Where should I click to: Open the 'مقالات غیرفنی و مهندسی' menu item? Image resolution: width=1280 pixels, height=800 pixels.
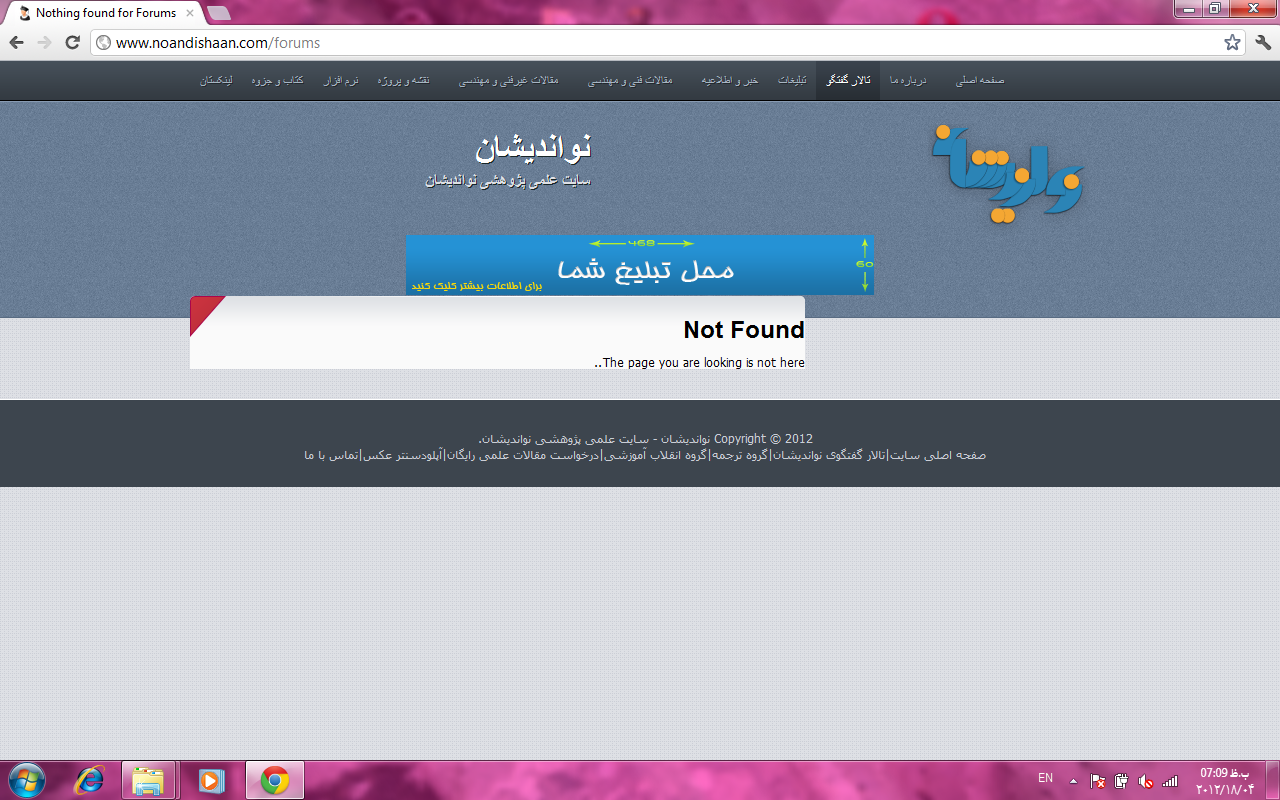click(508, 80)
